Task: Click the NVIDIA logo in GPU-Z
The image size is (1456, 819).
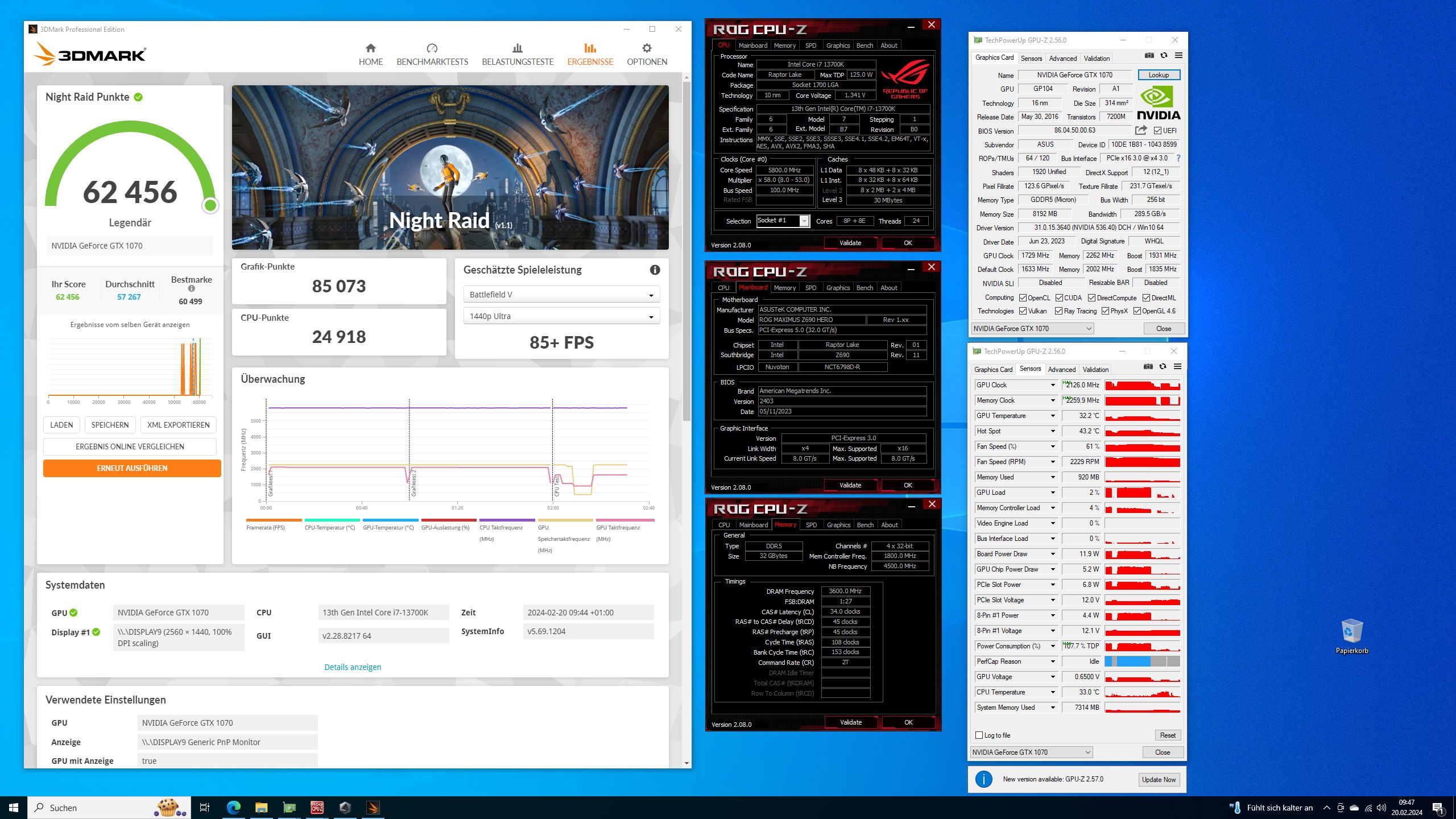Action: [1159, 103]
